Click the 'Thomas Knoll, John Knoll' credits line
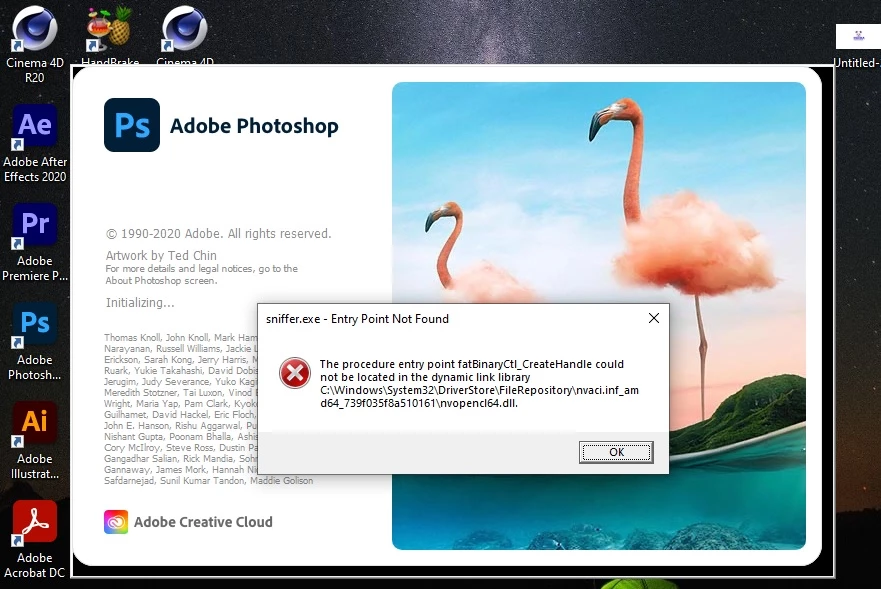Screen dimensions: 881x589 coord(180,337)
